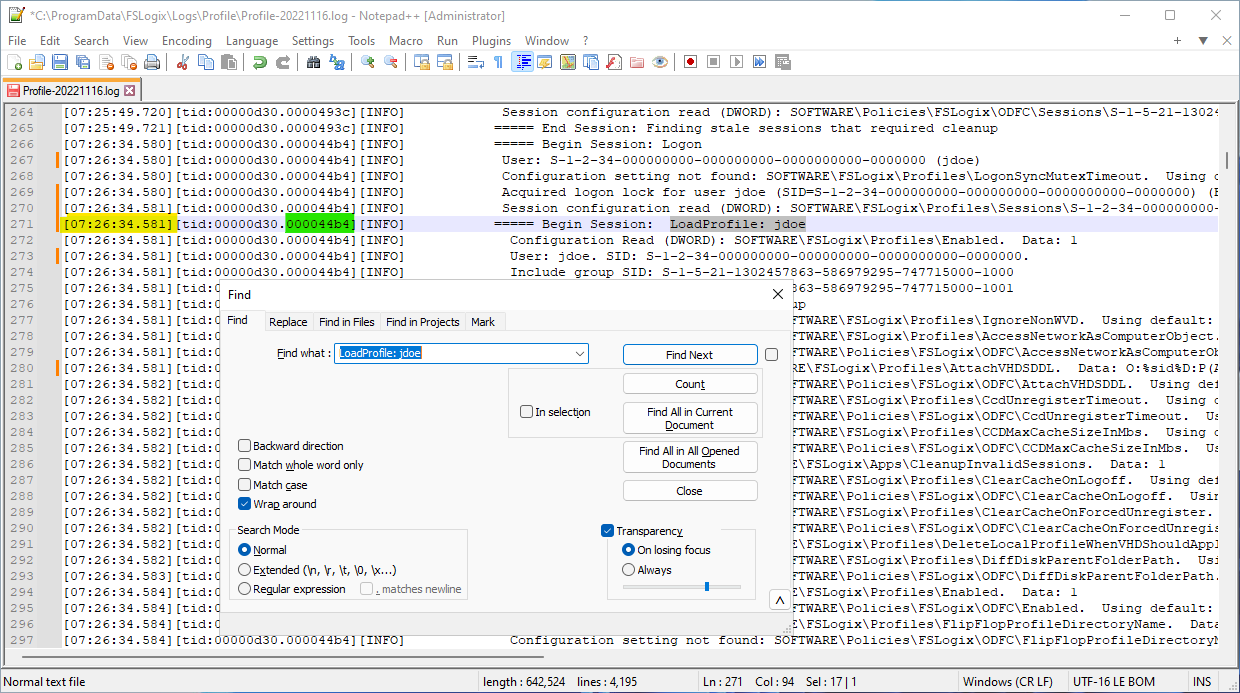Click the Count button
Image resolution: width=1240 pixels, height=693 pixels.
[x=690, y=384]
